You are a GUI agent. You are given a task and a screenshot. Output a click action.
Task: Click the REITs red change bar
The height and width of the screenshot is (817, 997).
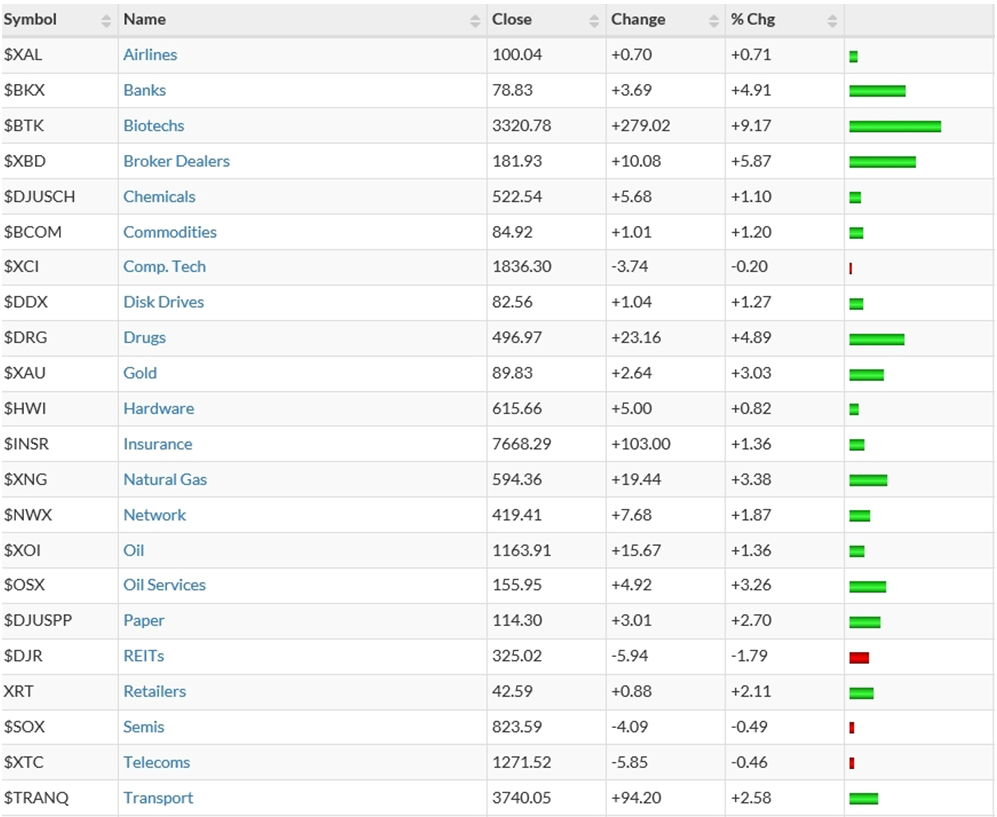(x=859, y=657)
